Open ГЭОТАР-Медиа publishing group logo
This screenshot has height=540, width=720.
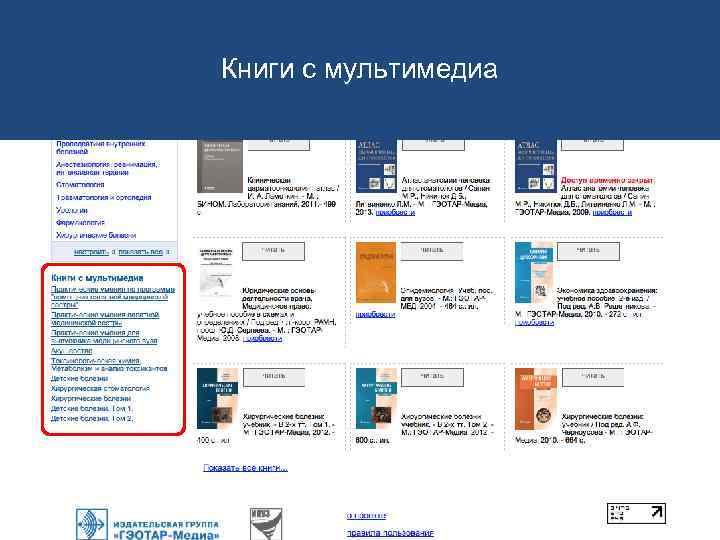[x=147, y=524]
